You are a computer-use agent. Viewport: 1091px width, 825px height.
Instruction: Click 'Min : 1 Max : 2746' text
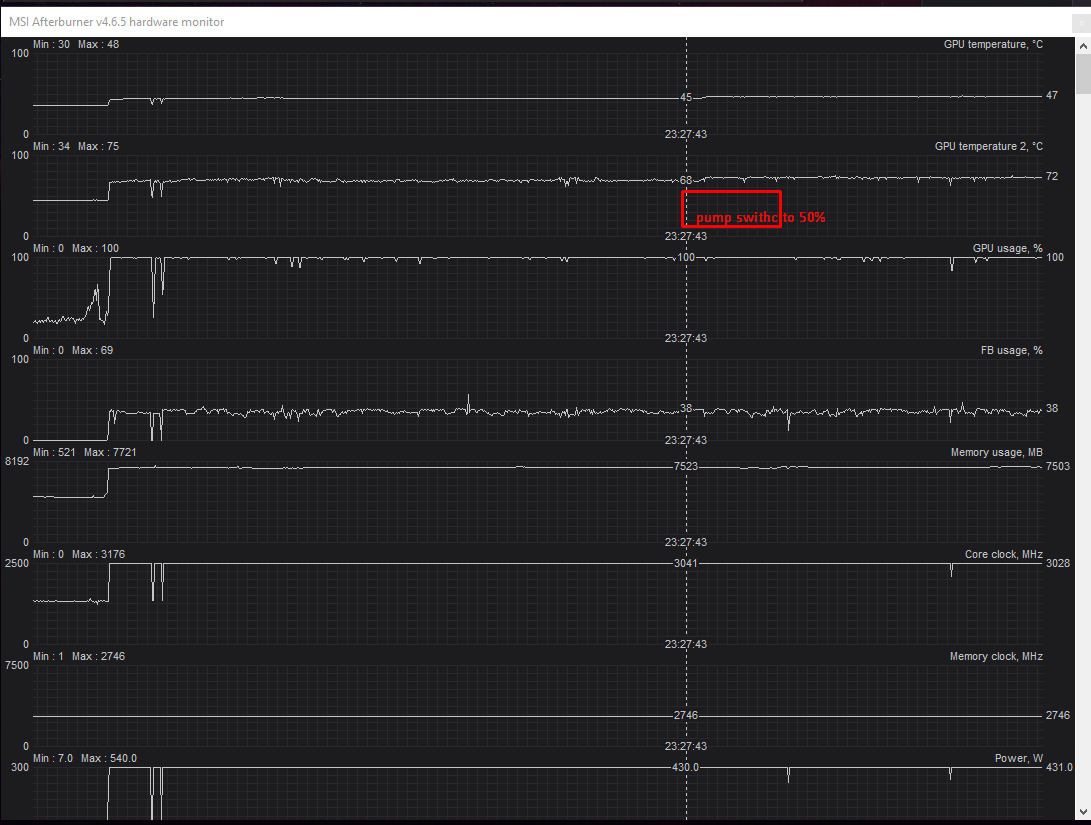tap(79, 657)
